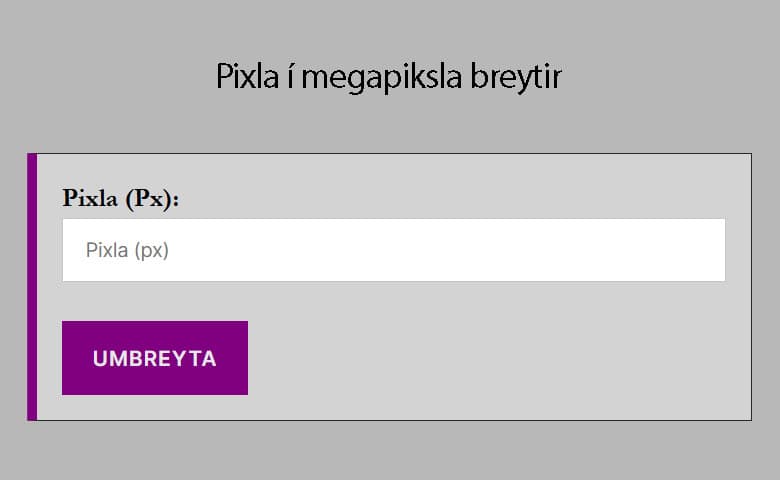Image resolution: width=780 pixels, height=480 pixels.
Task: Click the middle of the white pixel value field
Action: [393, 250]
